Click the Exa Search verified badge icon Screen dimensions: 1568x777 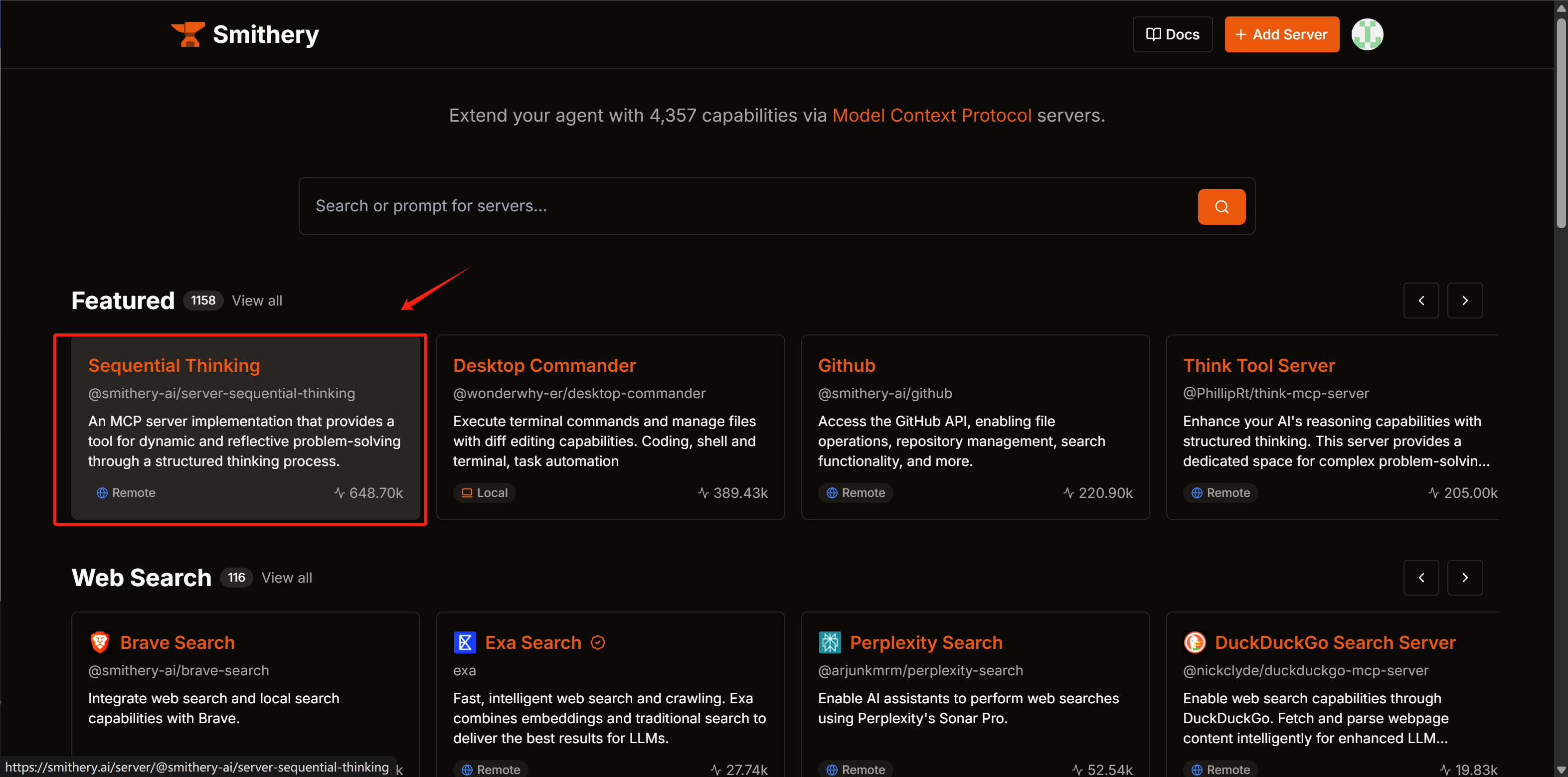(598, 642)
